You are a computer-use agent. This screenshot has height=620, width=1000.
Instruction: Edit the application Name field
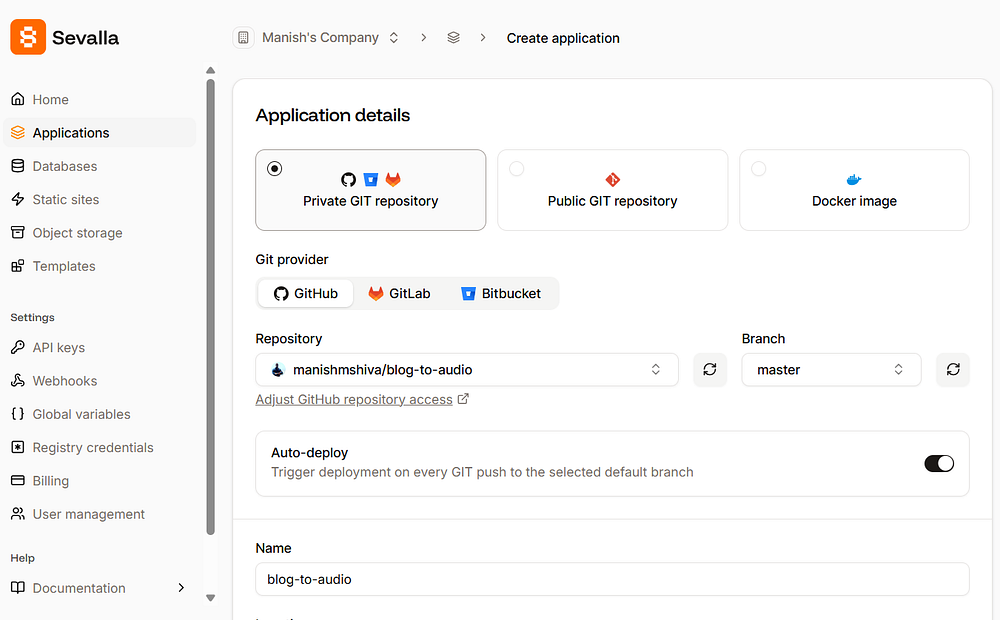pos(612,579)
